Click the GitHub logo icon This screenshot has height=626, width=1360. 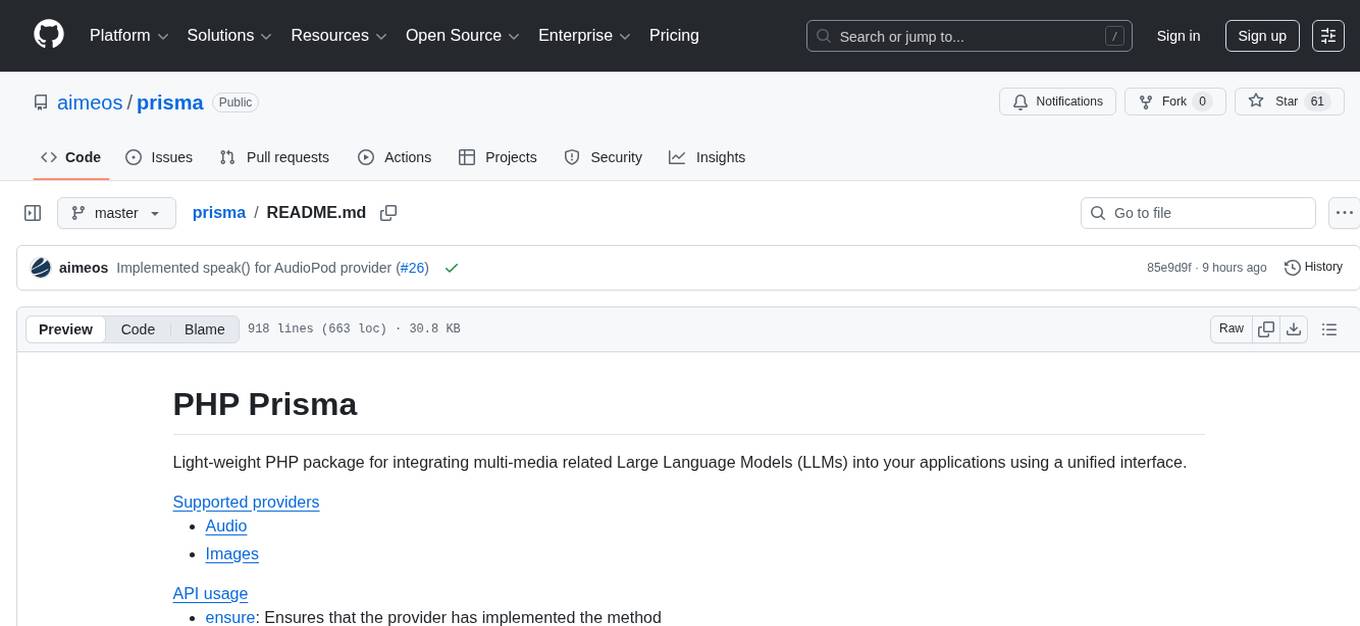(x=49, y=35)
